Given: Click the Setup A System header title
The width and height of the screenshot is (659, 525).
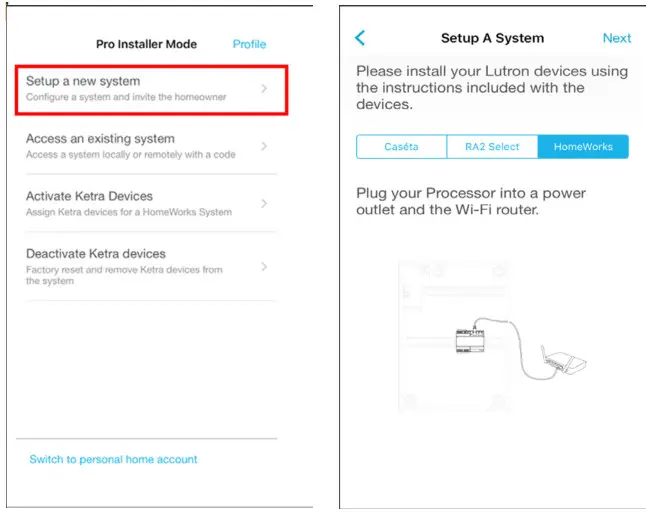Looking at the screenshot, I should [492, 38].
